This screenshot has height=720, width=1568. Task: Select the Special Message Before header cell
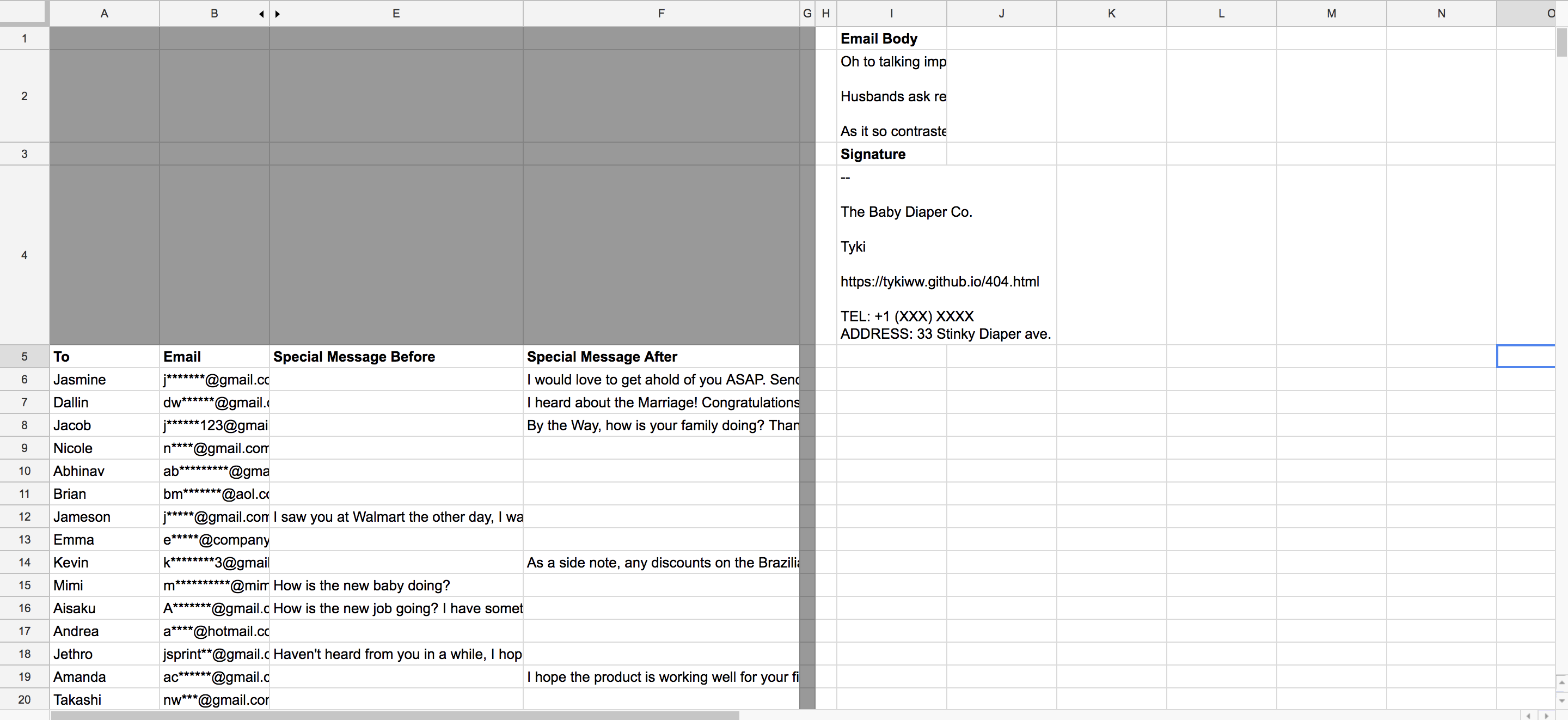click(396, 356)
